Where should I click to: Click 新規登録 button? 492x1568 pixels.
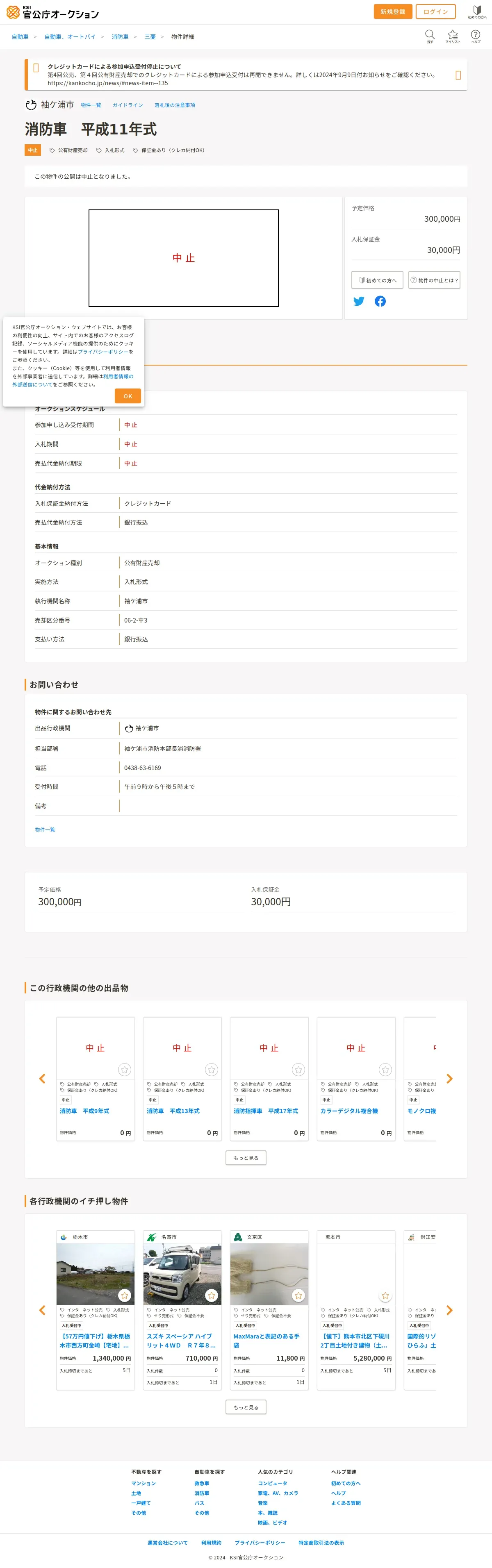pos(393,11)
